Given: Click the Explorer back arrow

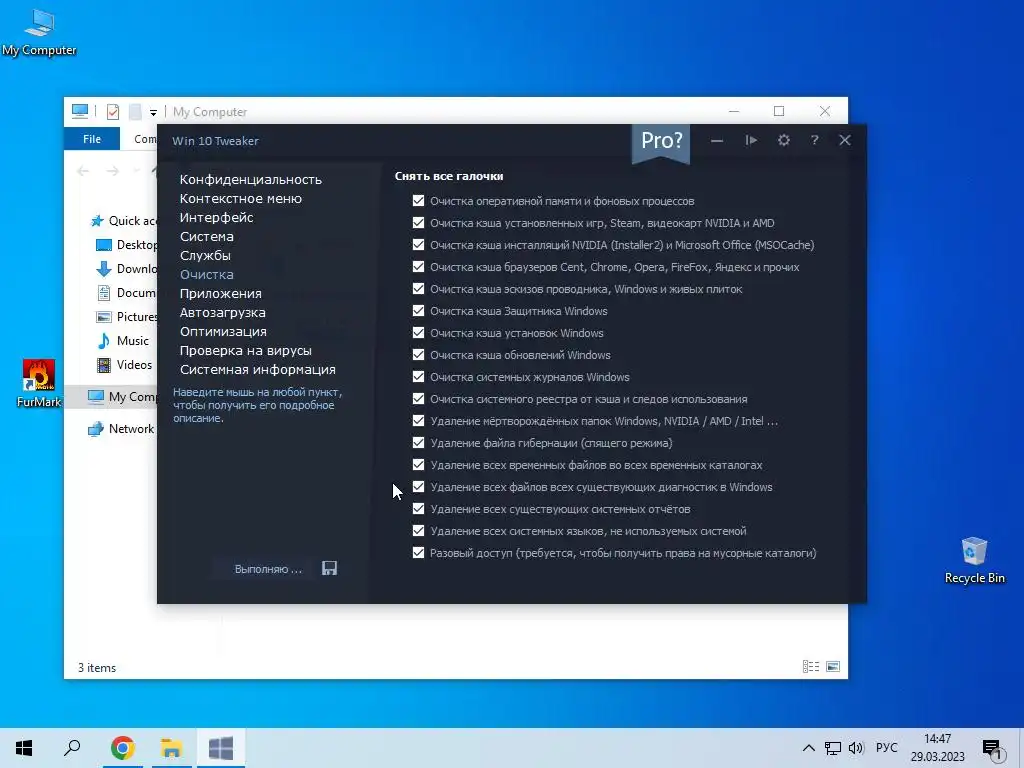Looking at the screenshot, I should (83, 171).
